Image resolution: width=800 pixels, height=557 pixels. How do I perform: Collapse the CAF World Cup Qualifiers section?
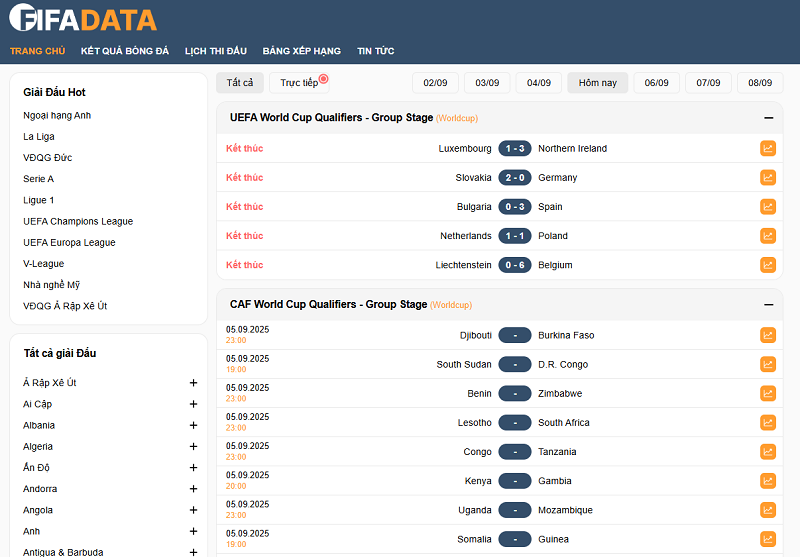click(768, 305)
